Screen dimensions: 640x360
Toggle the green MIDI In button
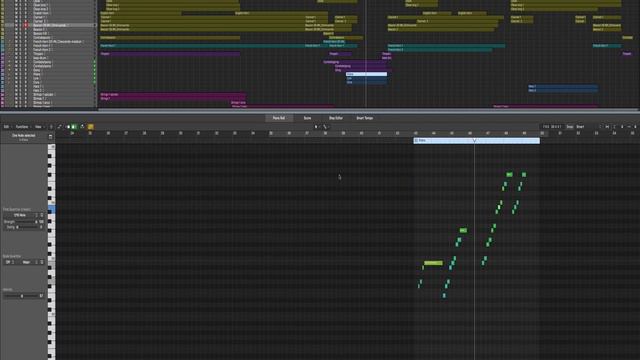point(73,127)
